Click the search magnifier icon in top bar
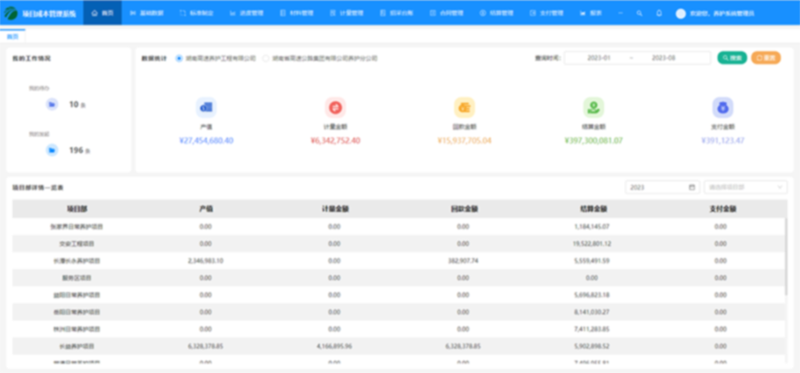Screen dimensions: 800x373 click(639, 13)
